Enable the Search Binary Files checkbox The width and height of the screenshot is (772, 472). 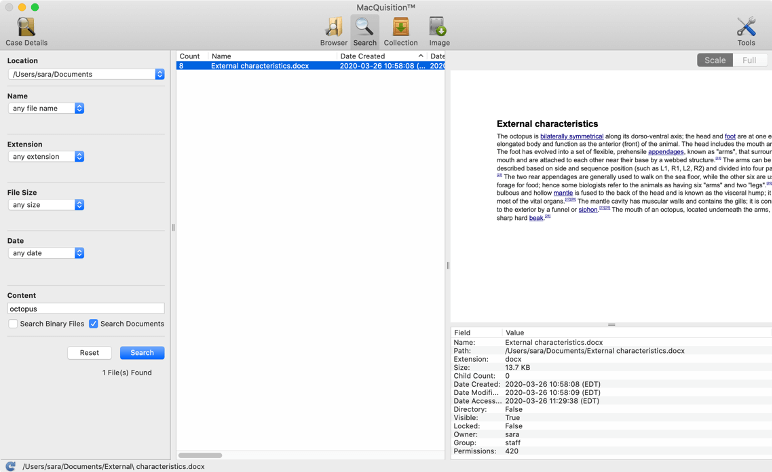coord(13,324)
